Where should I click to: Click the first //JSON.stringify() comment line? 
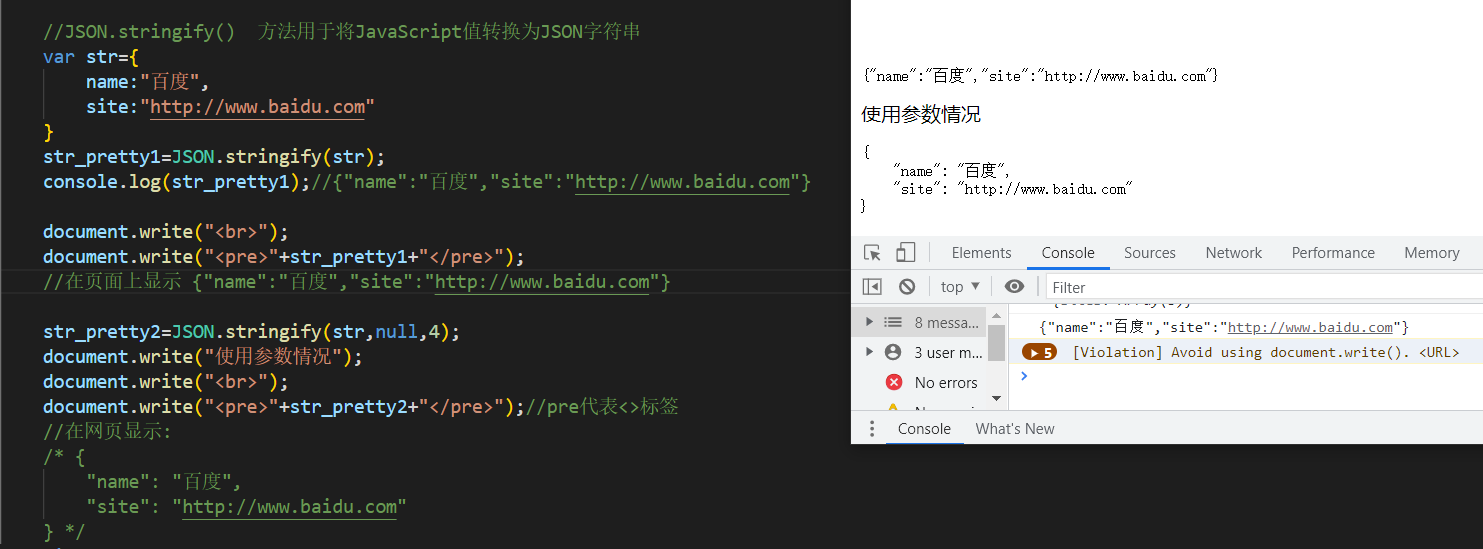[342, 32]
